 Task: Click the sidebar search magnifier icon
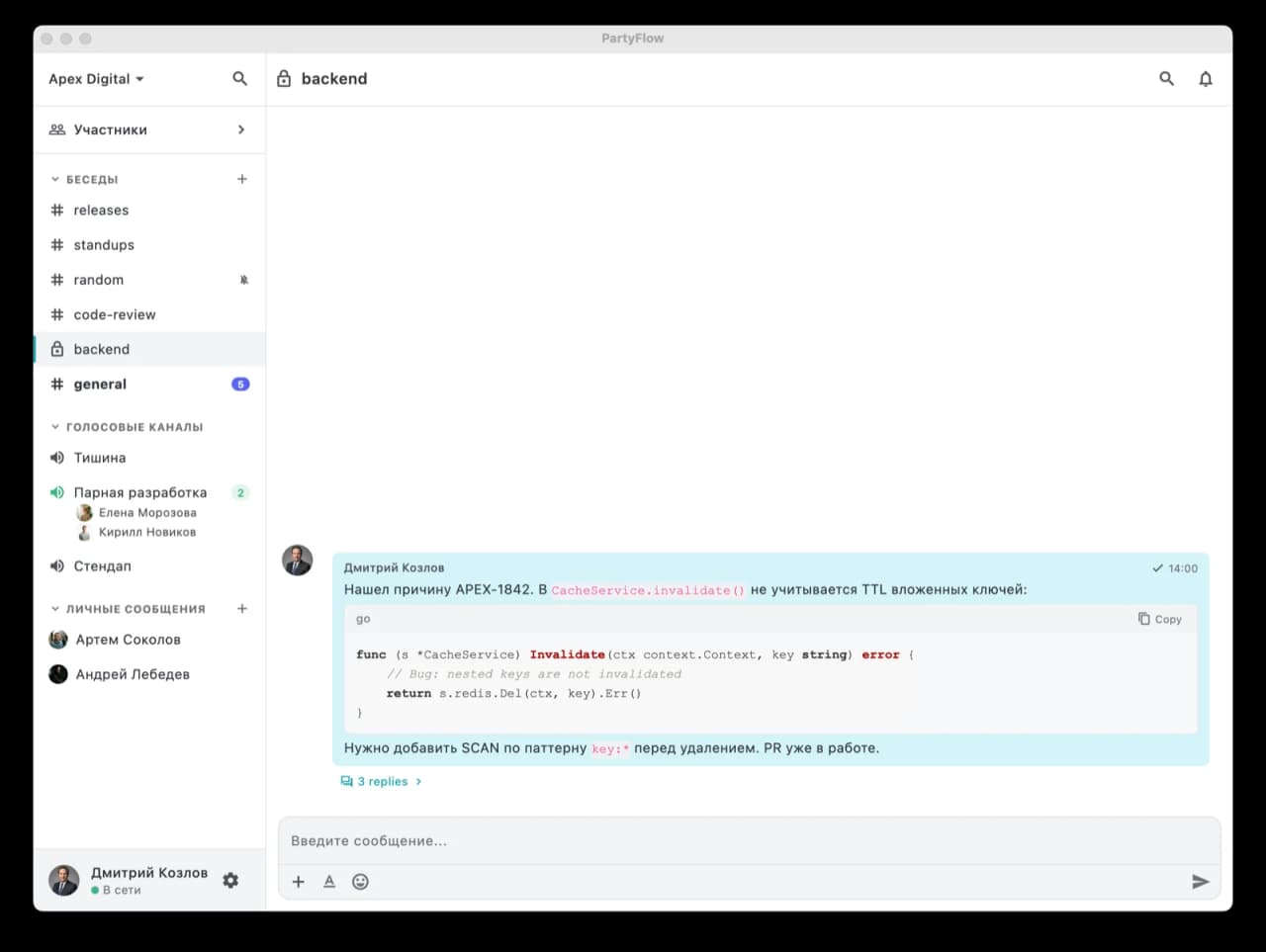click(x=239, y=79)
